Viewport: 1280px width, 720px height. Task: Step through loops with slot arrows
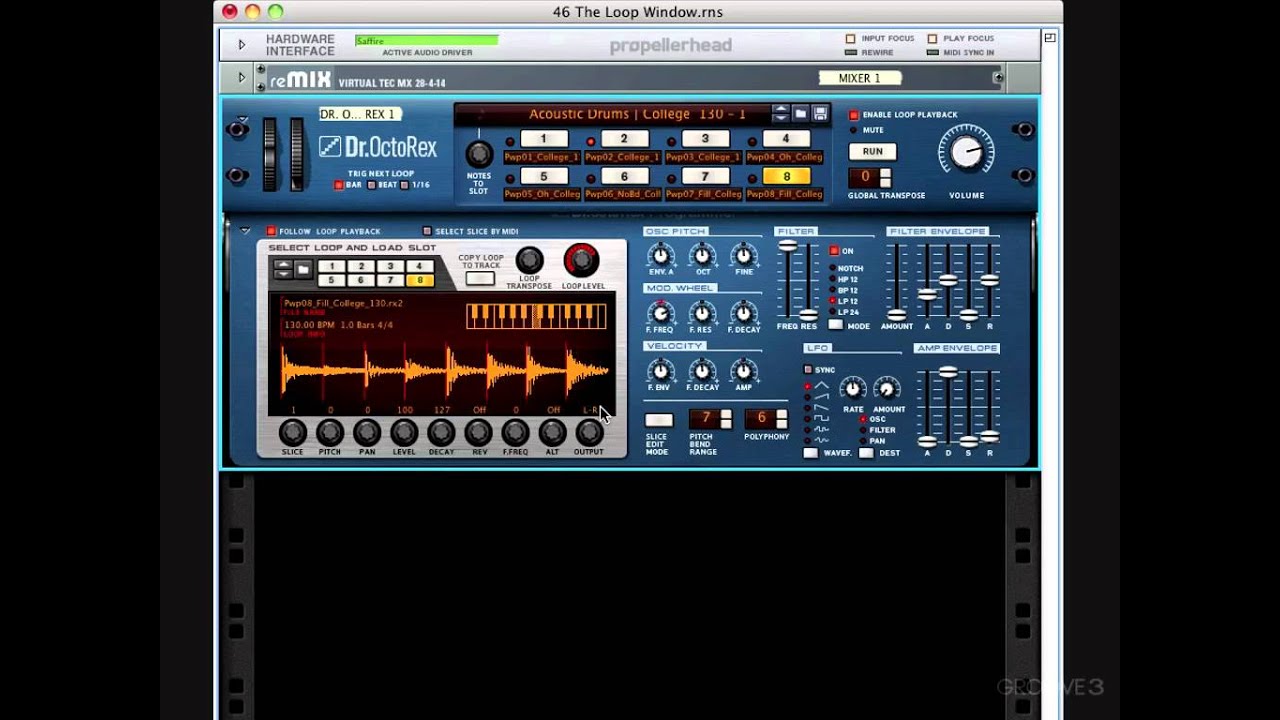[x=284, y=269]
